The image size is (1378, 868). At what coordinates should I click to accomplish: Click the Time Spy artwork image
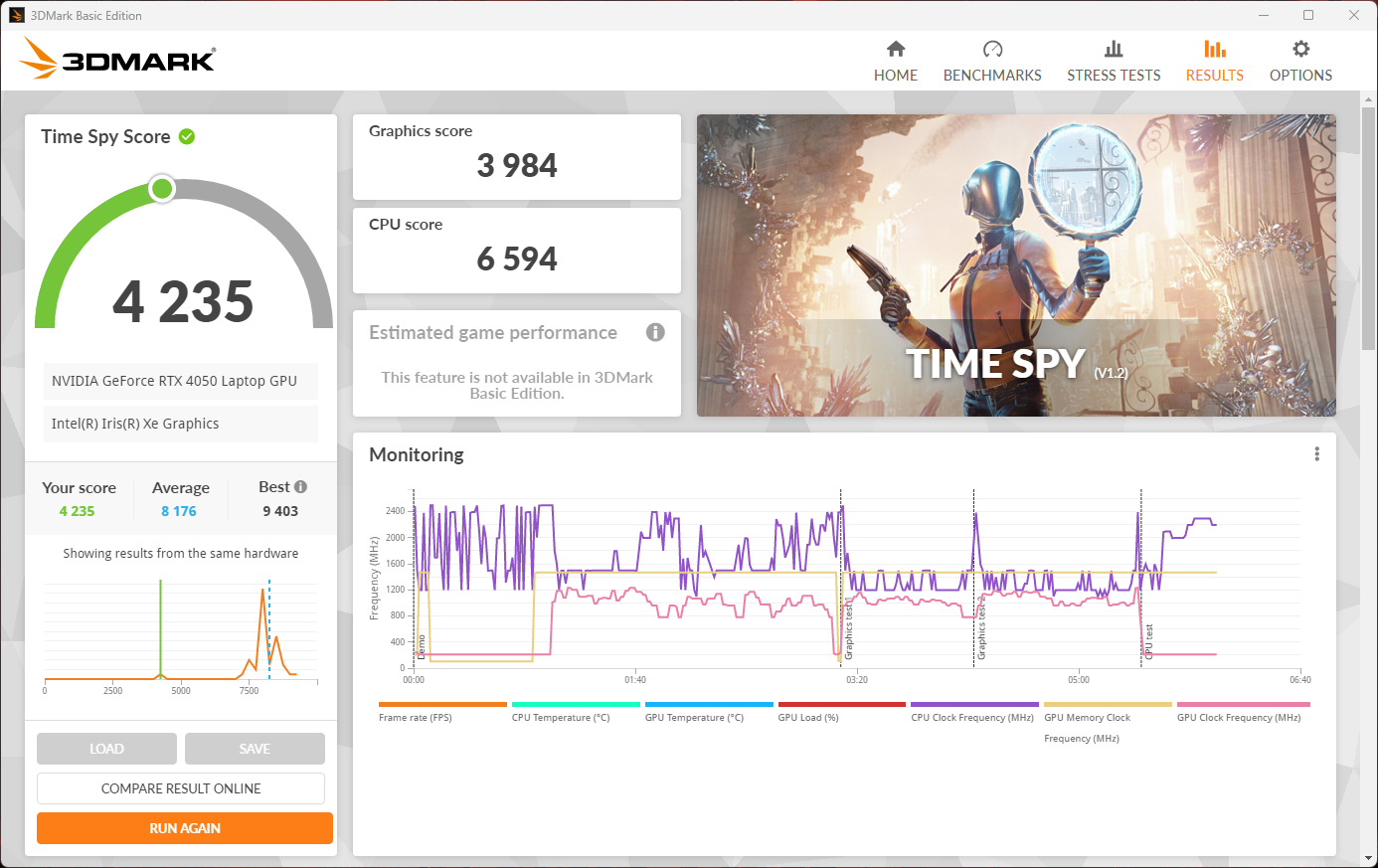coord(1016,265)
